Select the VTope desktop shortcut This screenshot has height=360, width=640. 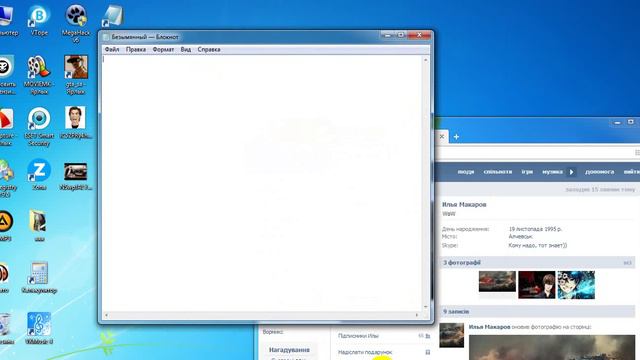(39, 20)
